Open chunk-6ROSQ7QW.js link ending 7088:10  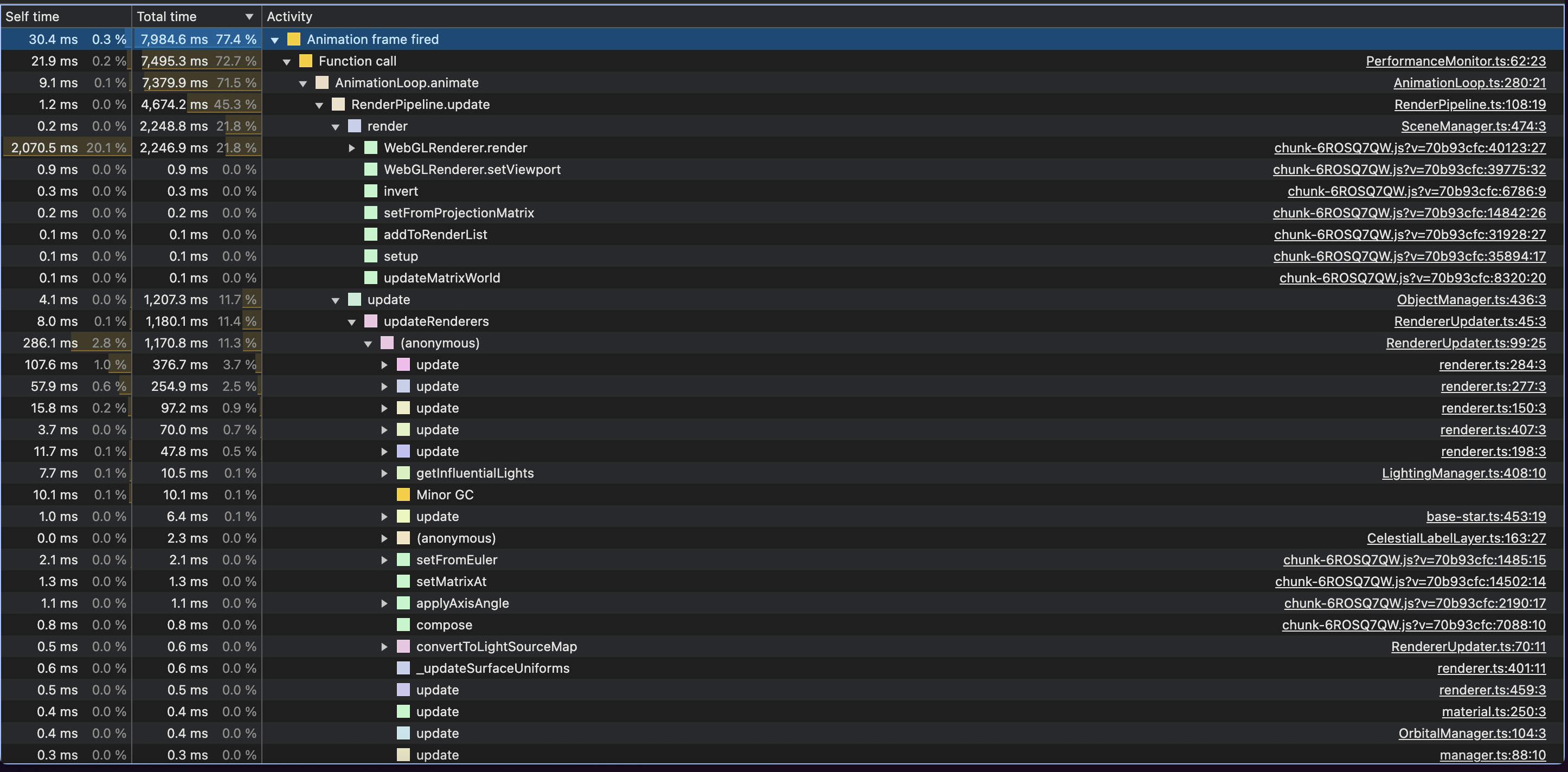pyautogui.click(x=1413, y=625)
